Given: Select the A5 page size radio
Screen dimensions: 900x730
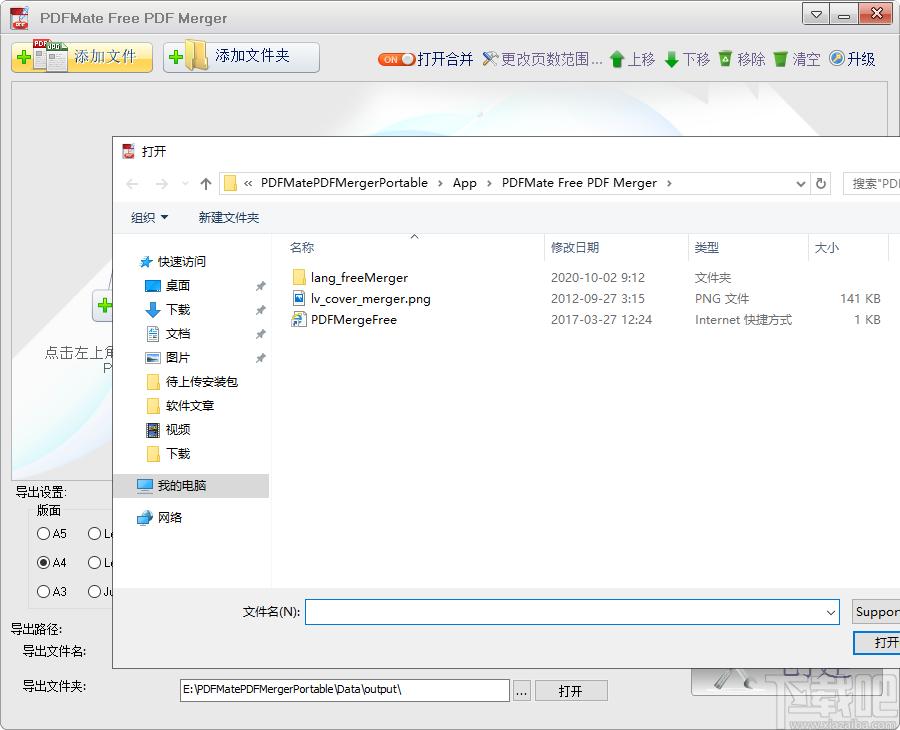Looking at the screenshot, I should pyautogui.click(x=43, y=534).
